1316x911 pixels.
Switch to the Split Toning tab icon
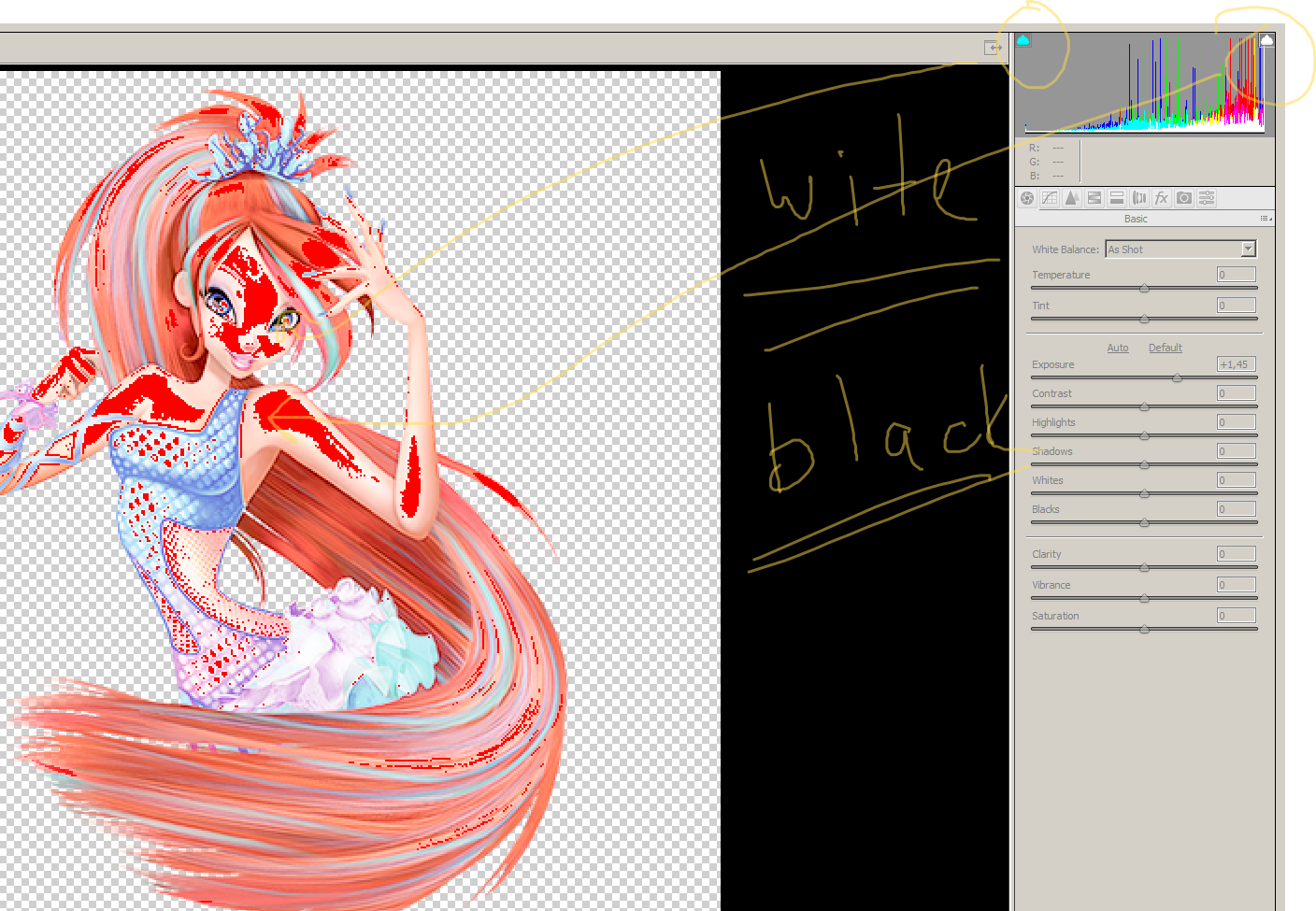click(x=1117, y=198)
